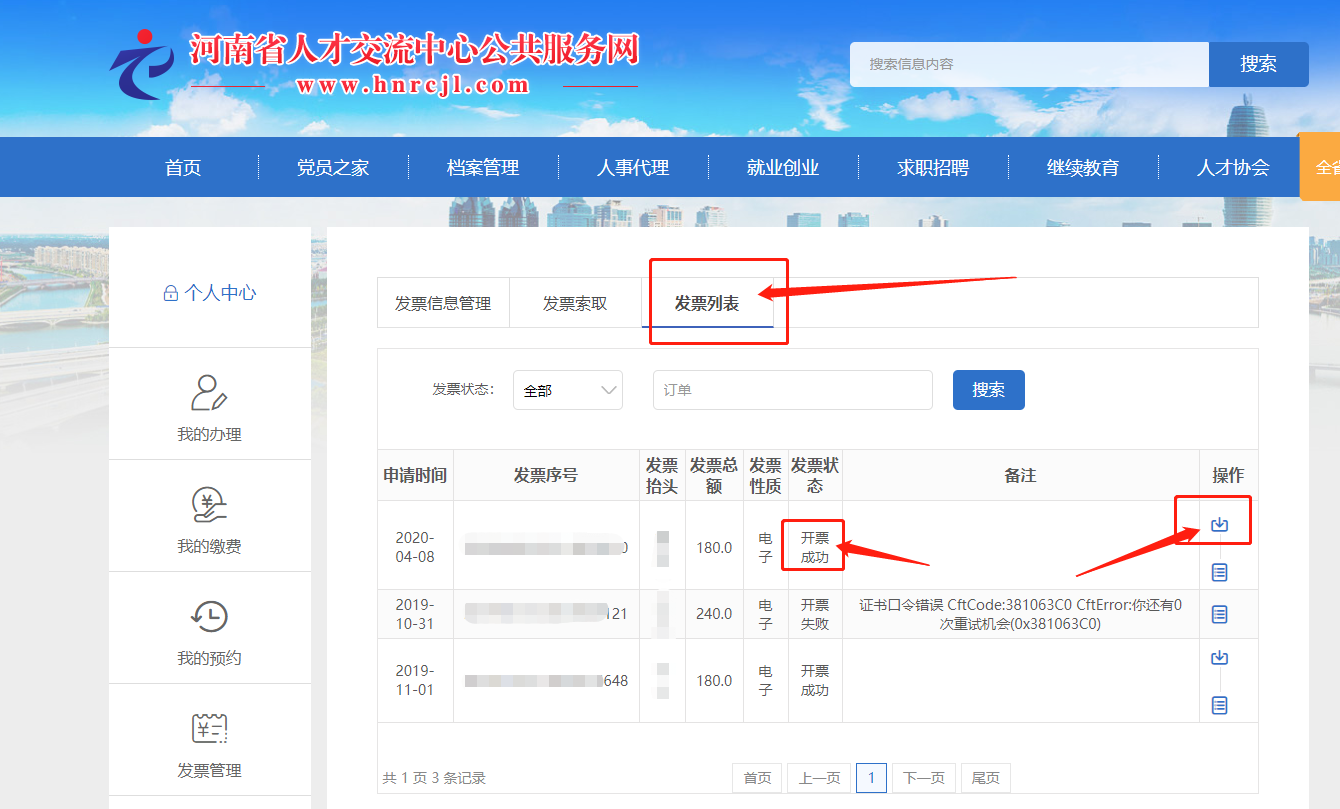1340x809 pixels.
Task: View details of the 2019-11-01 invoice
Action: (x=1219, y=705)
